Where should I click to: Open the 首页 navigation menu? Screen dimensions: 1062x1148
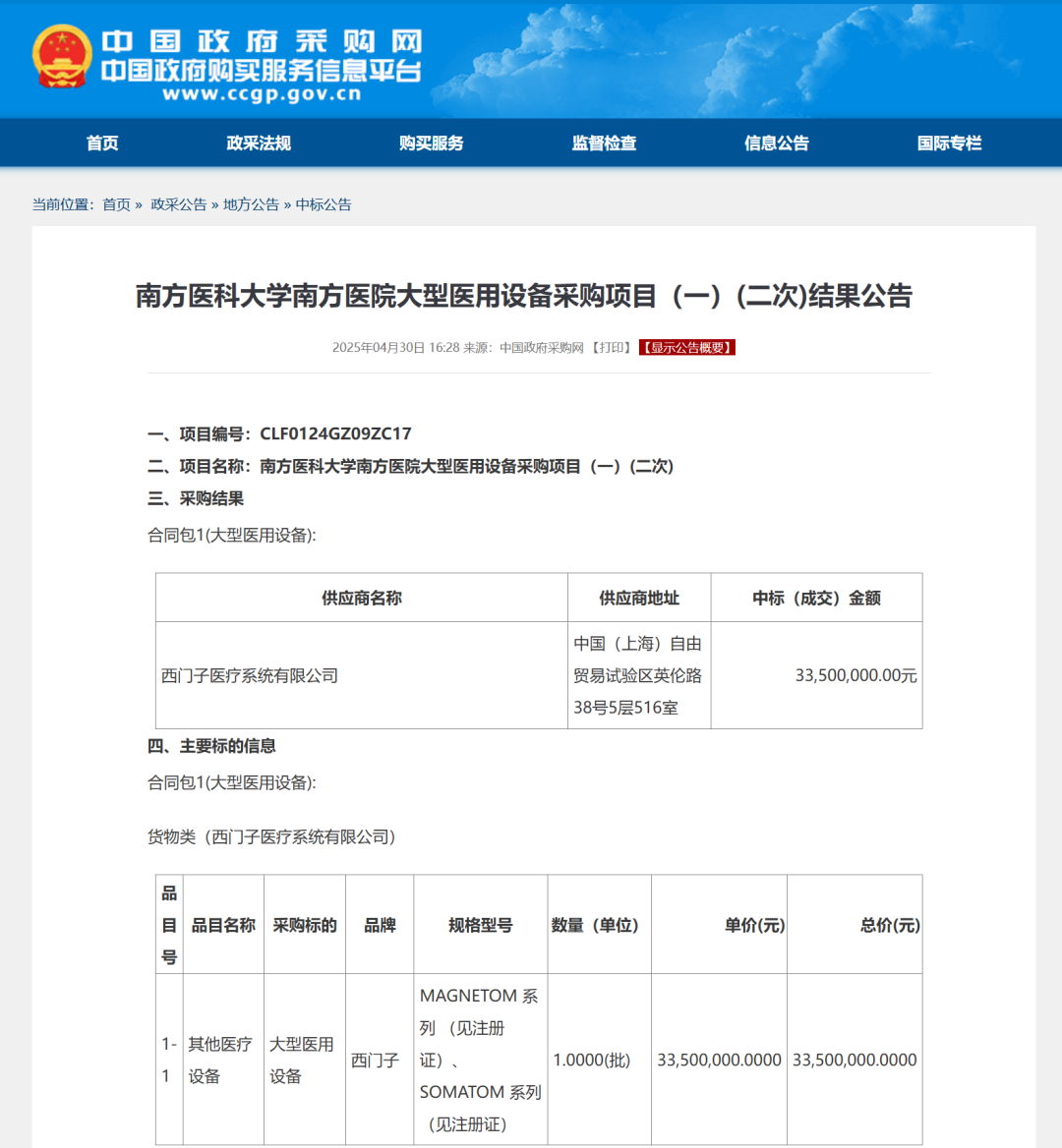click(x=102, y=143)
